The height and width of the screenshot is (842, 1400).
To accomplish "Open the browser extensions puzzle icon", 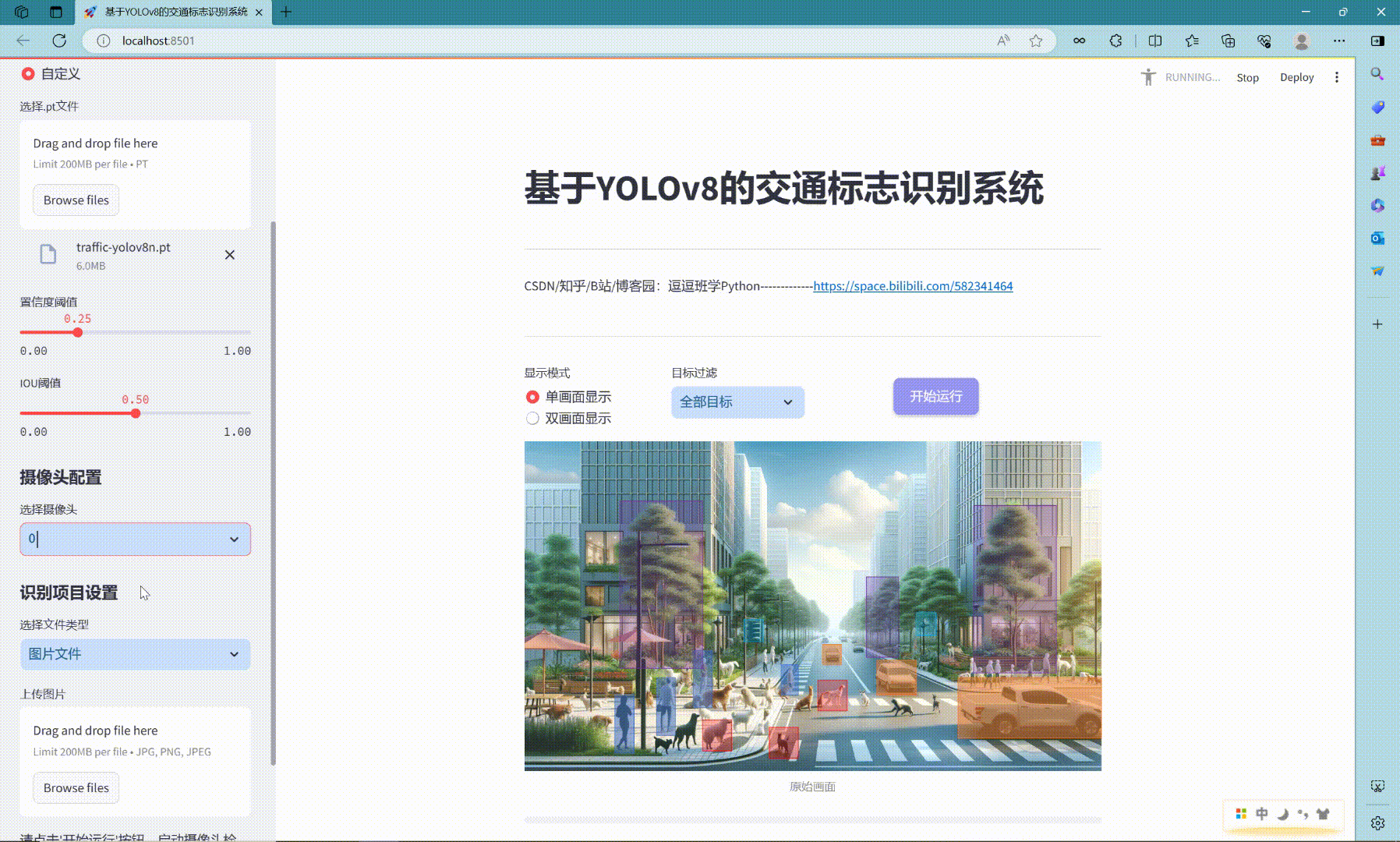I will (1115, 41).
